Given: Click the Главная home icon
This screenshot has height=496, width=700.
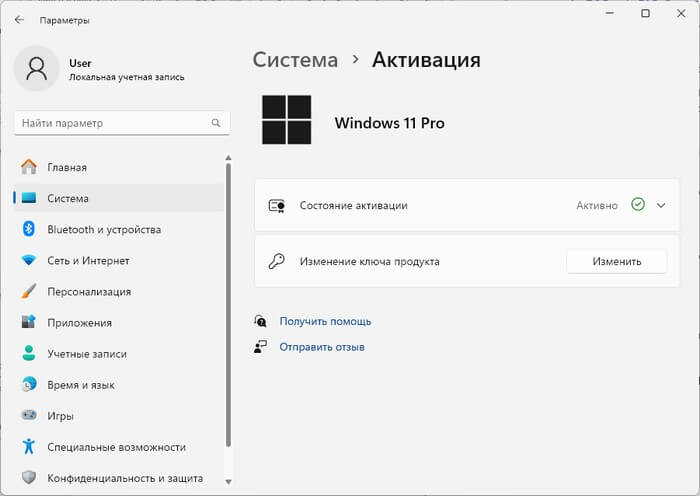Looking at the screenshot, I should [29, 167].
